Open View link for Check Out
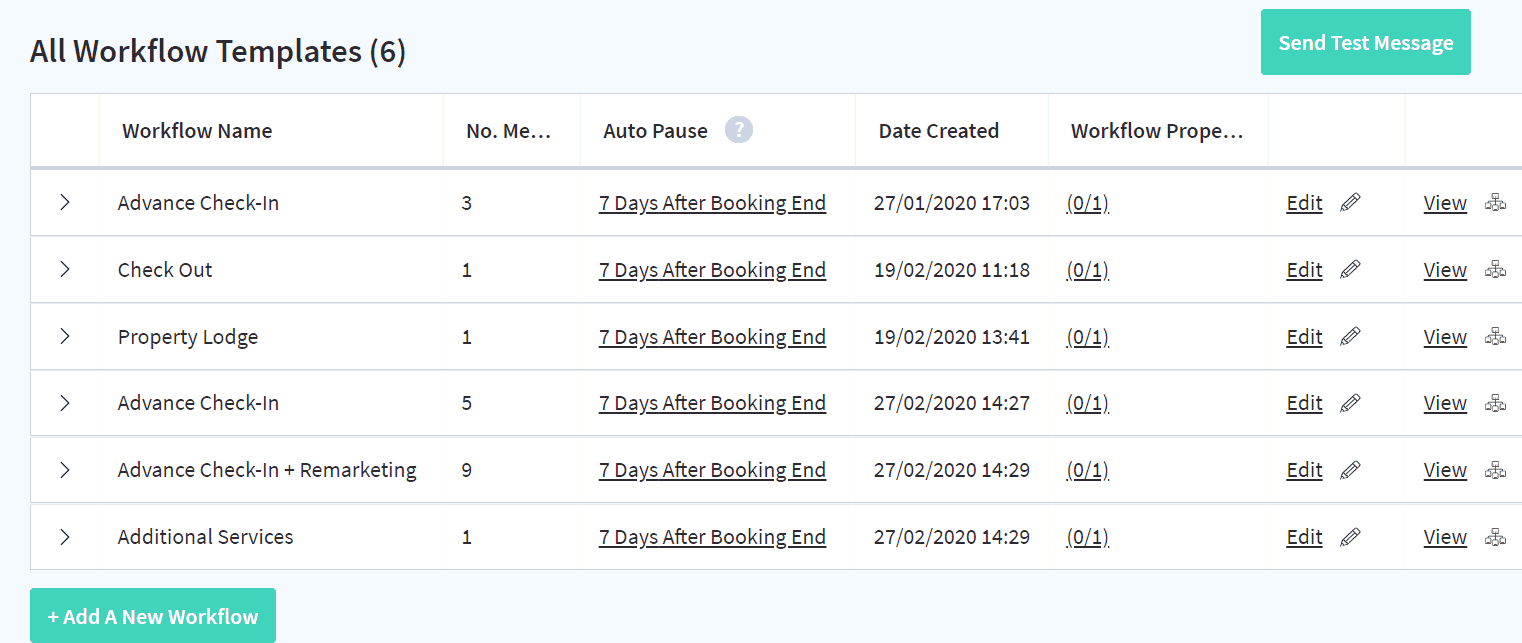The image size is (1522, 643). [x=1445, y=270]
